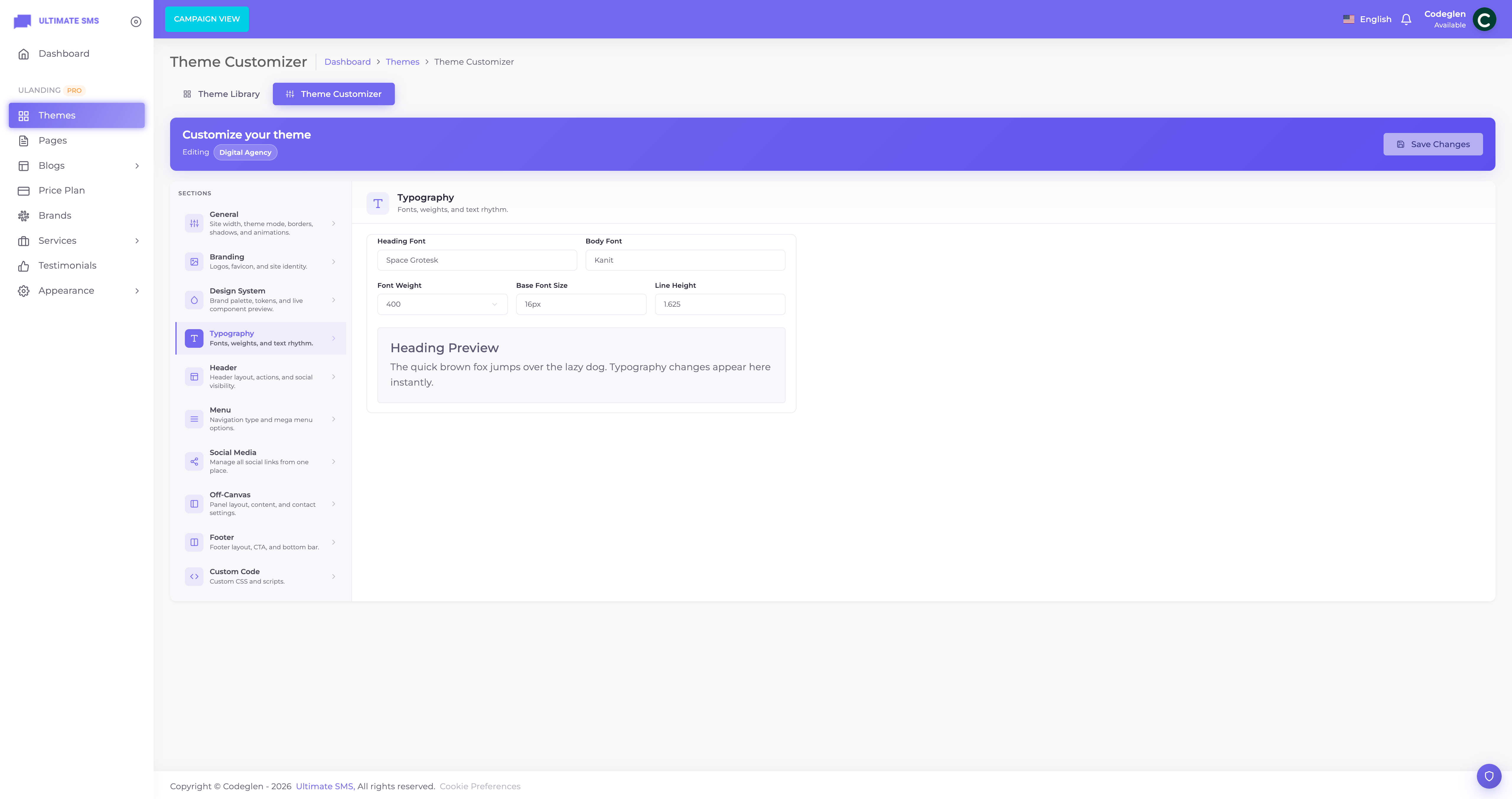Expand the Services sidebar submenu
Image resolution: width=1512 pixels, height=799 pixels.
pos(137,241)
